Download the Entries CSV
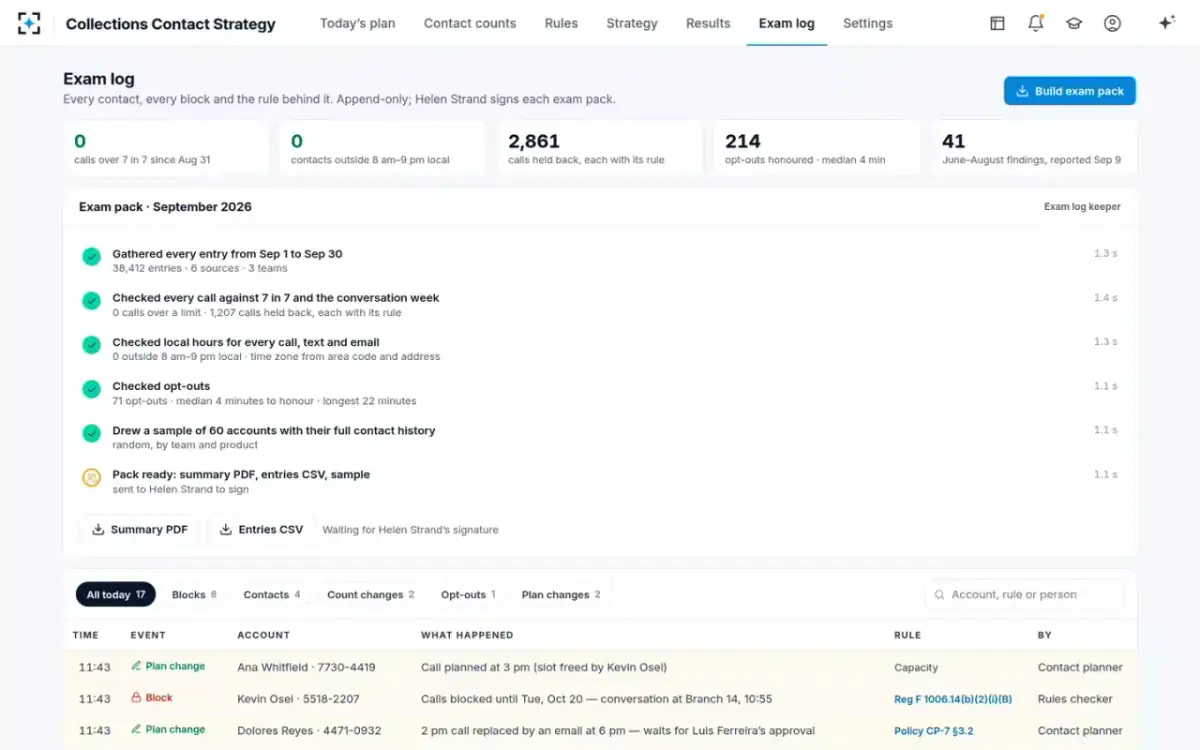This screenshot has height=750, width=1200. pyautogui.click(x=261, y=530)
